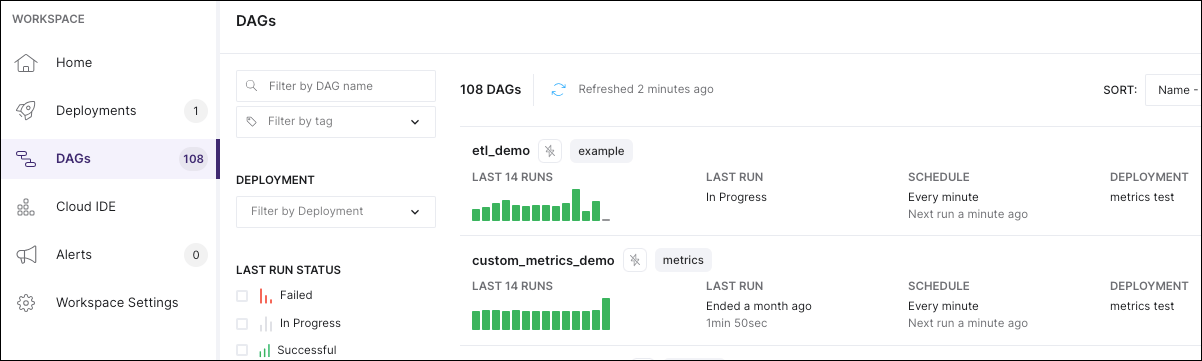Click custom_metrics_demo deployment metrics test
Screen dimensions: 1202x361
point(1142,306)
